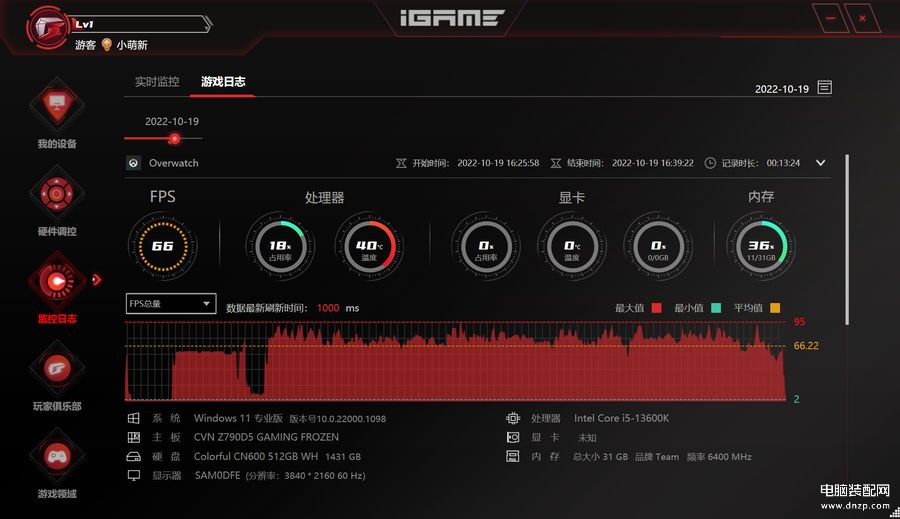Click the SAM0DFE monitor text
This screenshot has width=900, height=519.
point(218,475)
